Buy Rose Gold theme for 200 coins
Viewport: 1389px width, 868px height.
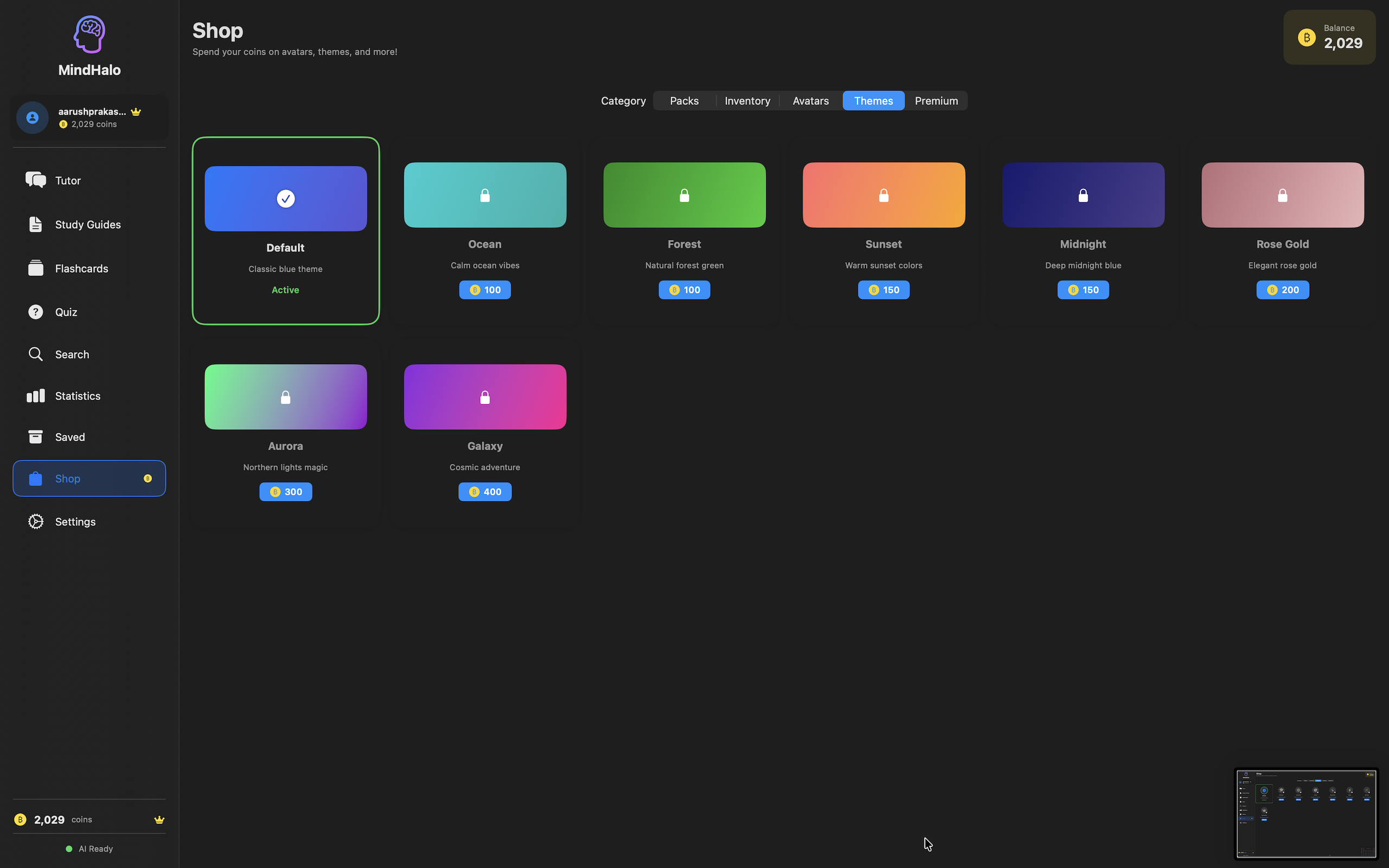click(x=1282, y=290)
